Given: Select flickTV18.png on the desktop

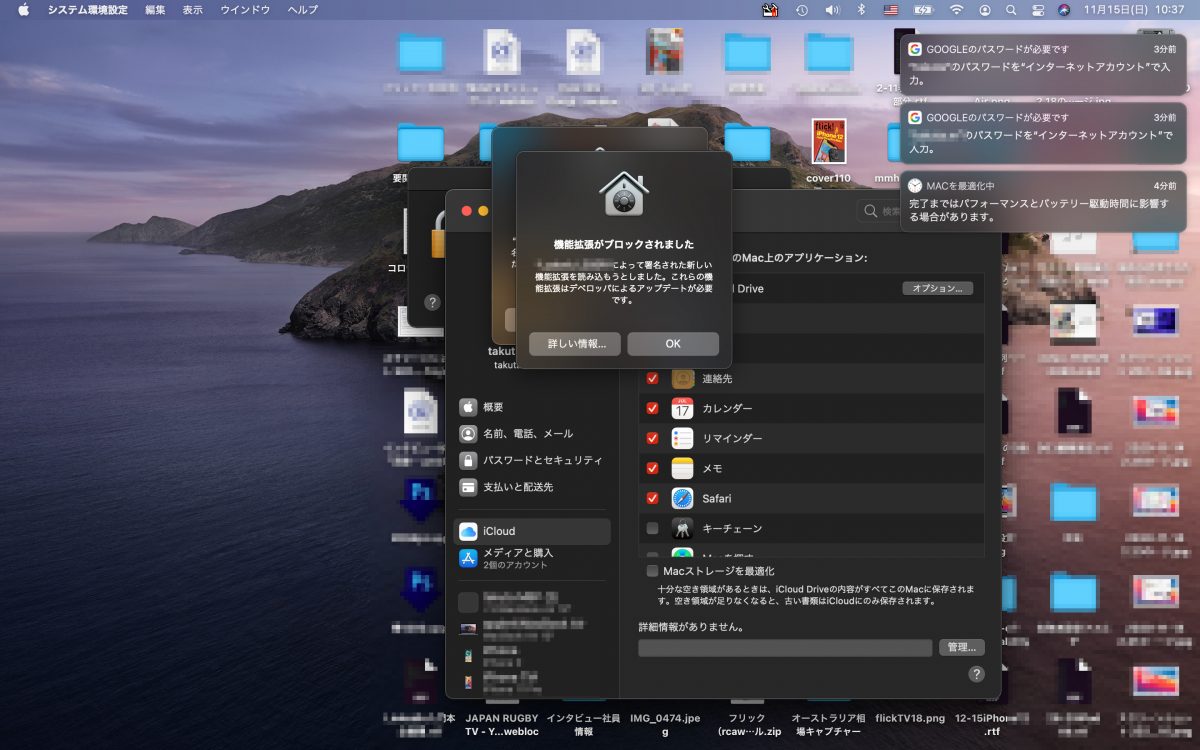Looking at the screenshot, I should 909,718.
